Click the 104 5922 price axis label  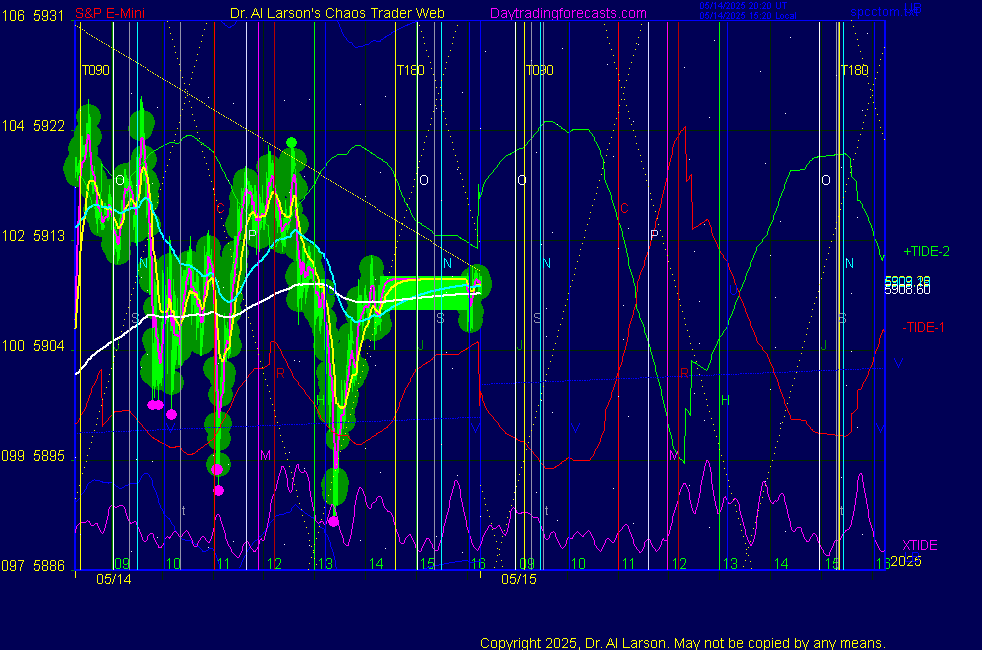click(x=33, y=126)
